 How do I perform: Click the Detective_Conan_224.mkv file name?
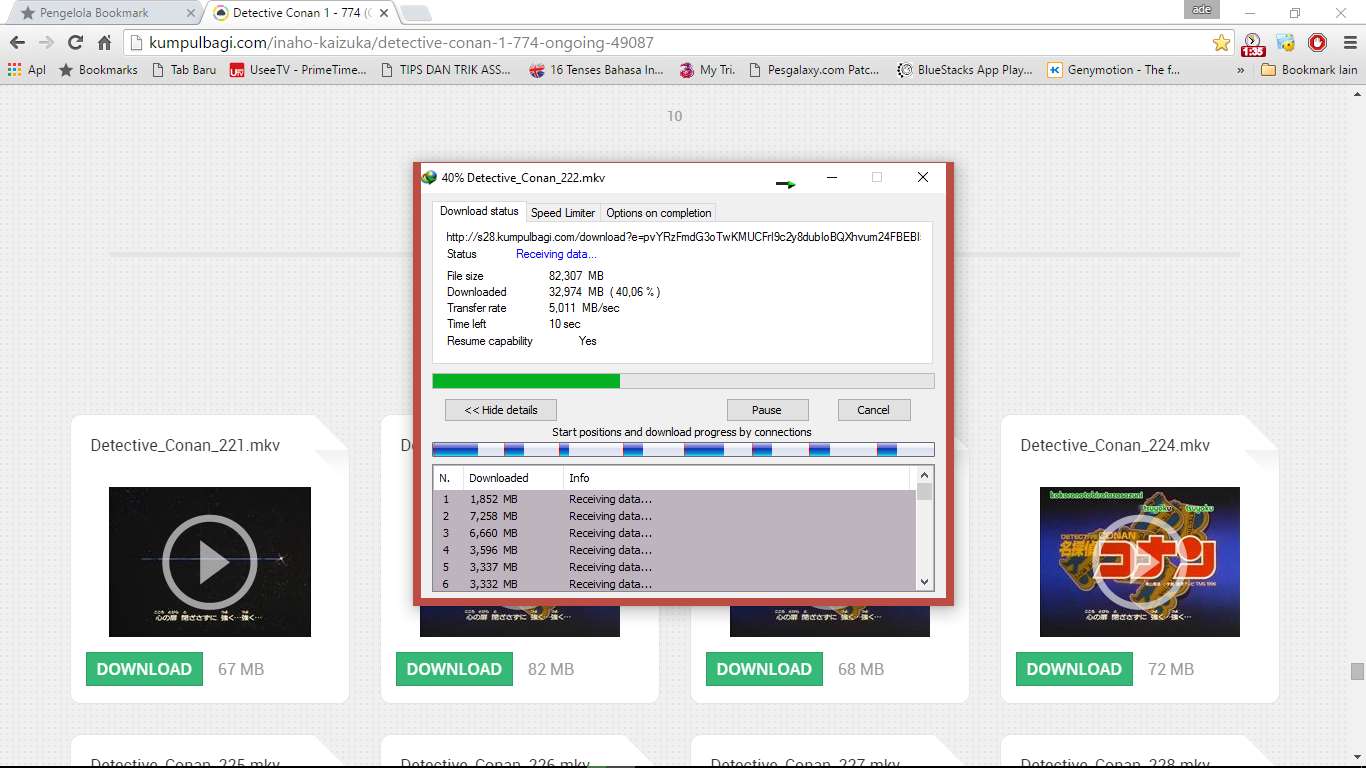point(1115,445)
